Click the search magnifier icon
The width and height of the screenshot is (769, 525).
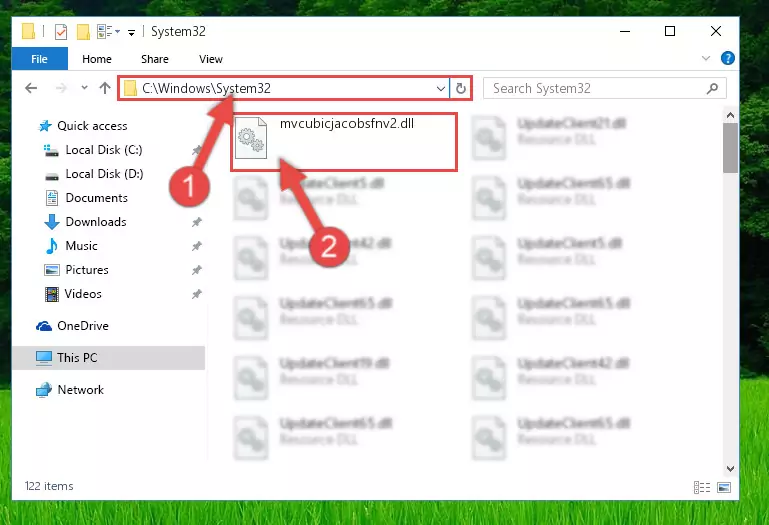pos(712,88)
